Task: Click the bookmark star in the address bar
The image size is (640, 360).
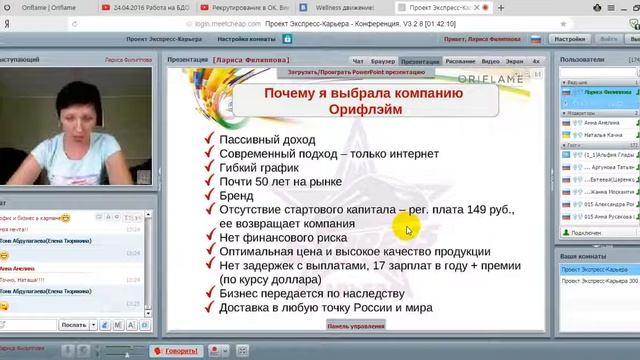Action: (563, 24)
